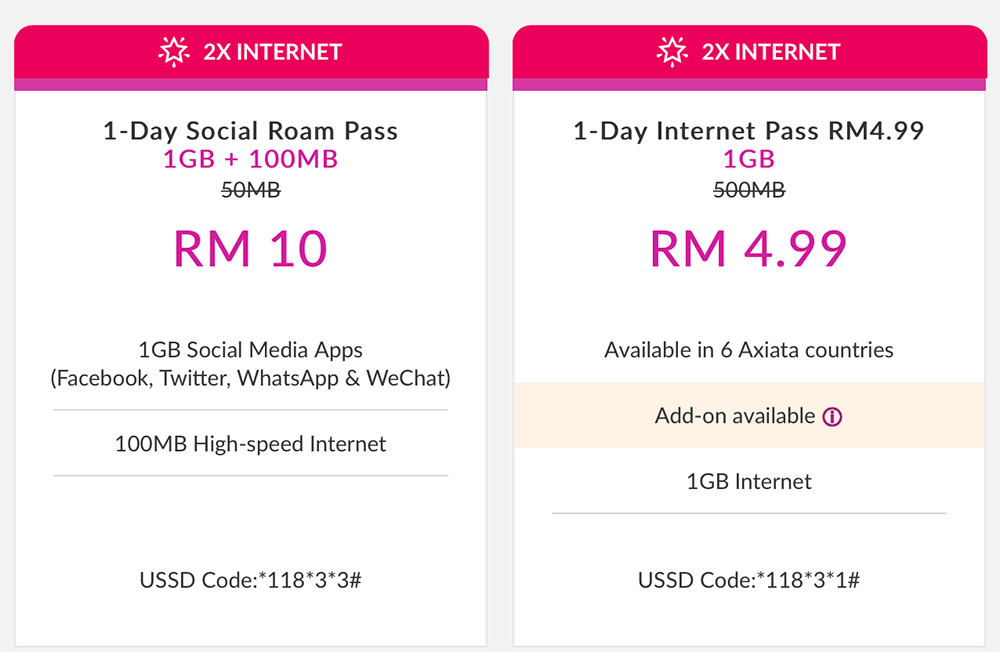Click the struck-through 50MB text

pos(250,190)
